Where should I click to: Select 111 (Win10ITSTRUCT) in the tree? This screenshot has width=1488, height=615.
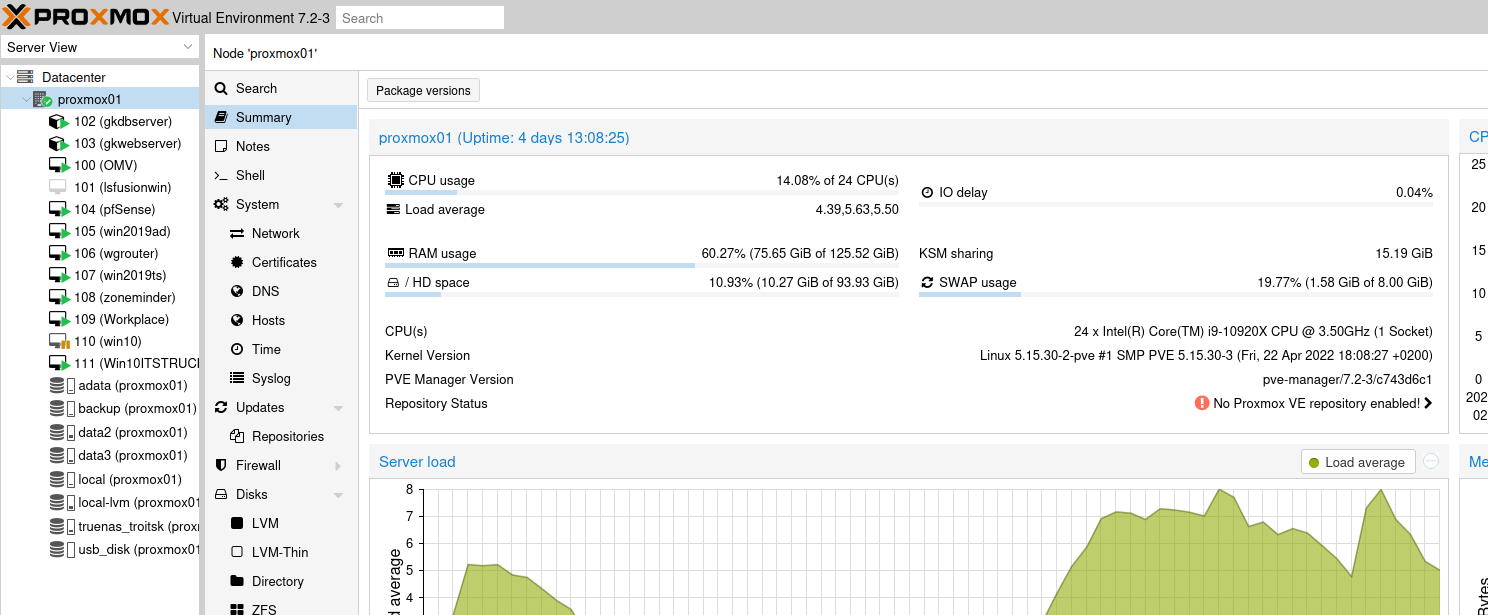pos(100,363)
